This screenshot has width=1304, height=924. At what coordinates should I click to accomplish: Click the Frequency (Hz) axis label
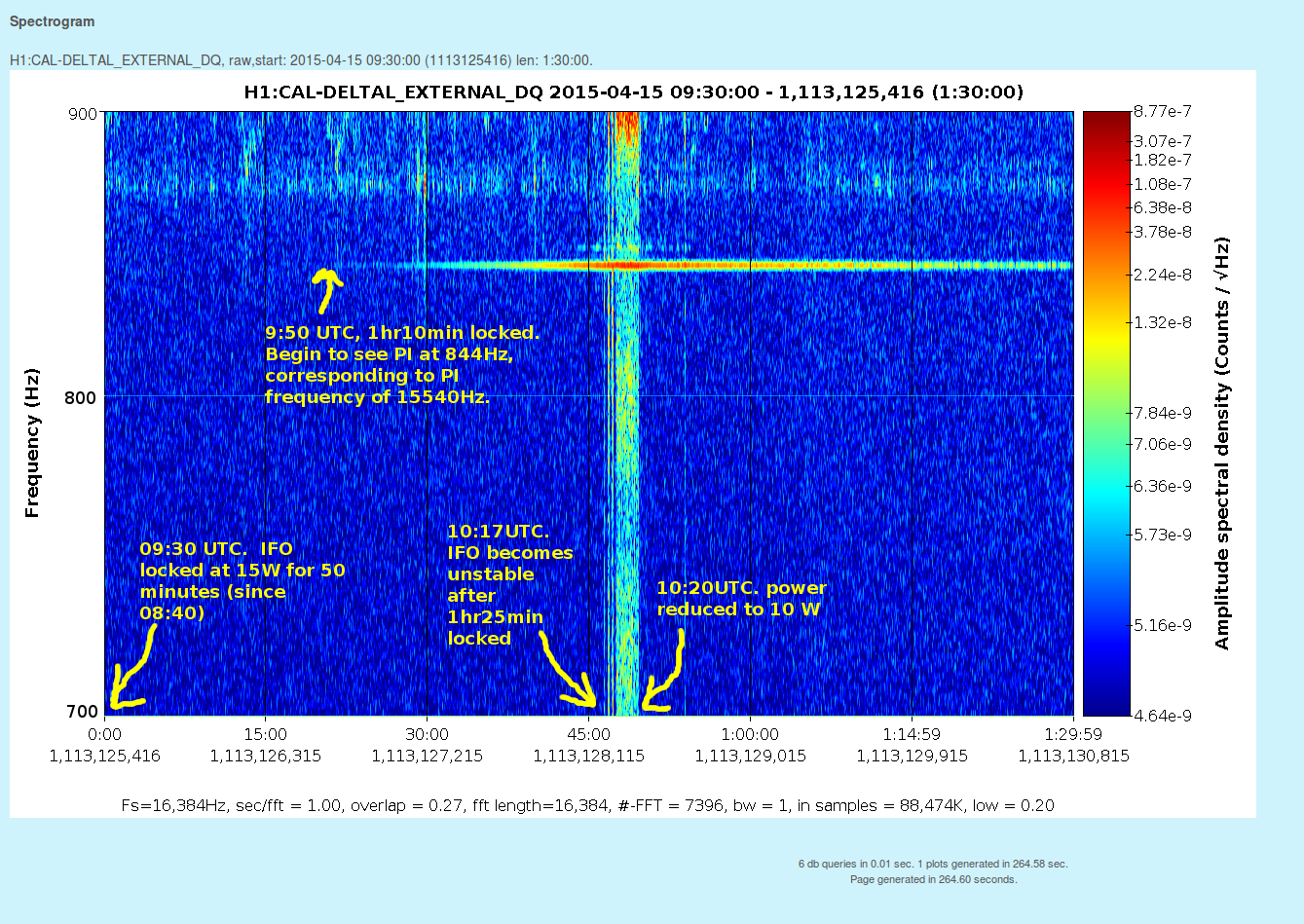pyautogui.click(x=32, y=443)
